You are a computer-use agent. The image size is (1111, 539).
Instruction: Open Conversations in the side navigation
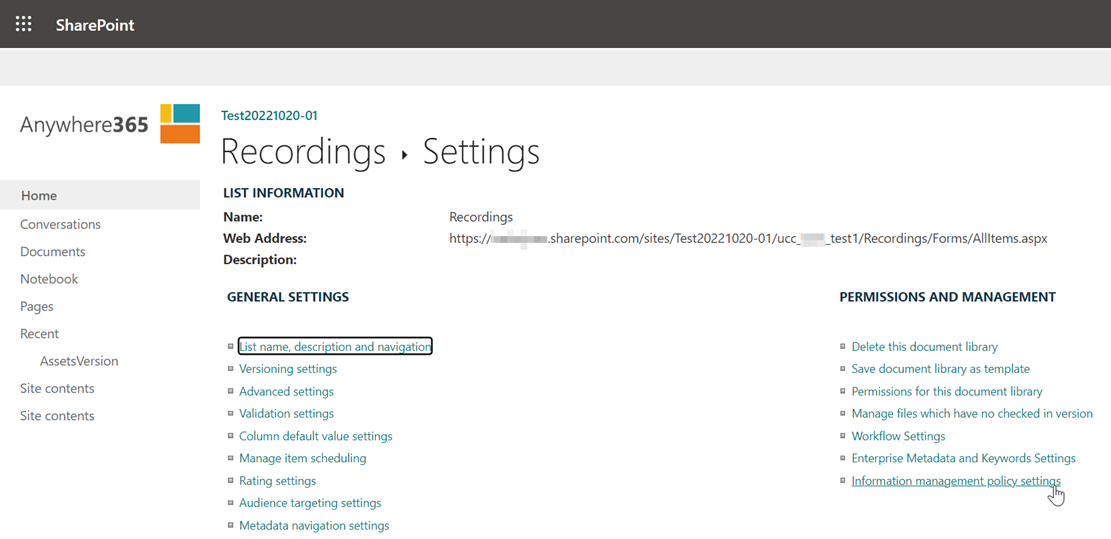[60, 224]
